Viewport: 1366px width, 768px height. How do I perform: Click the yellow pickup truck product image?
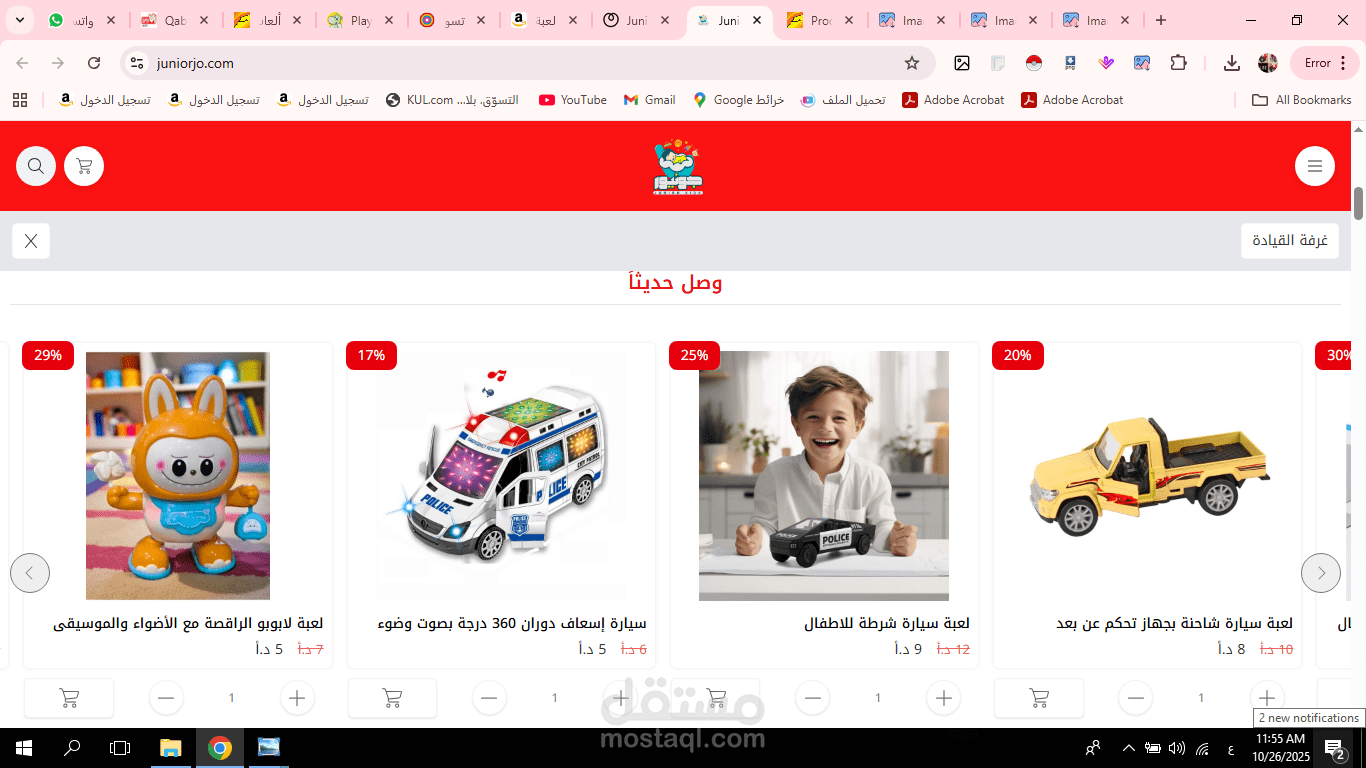[x=1148, y=476]
